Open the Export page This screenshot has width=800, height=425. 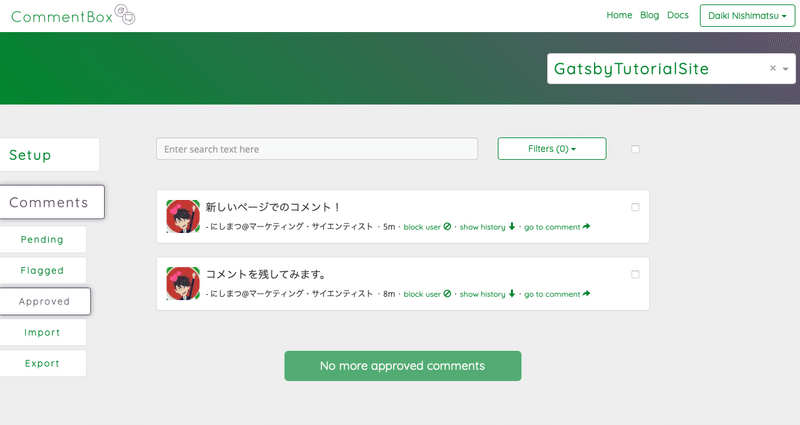(43, 363)
